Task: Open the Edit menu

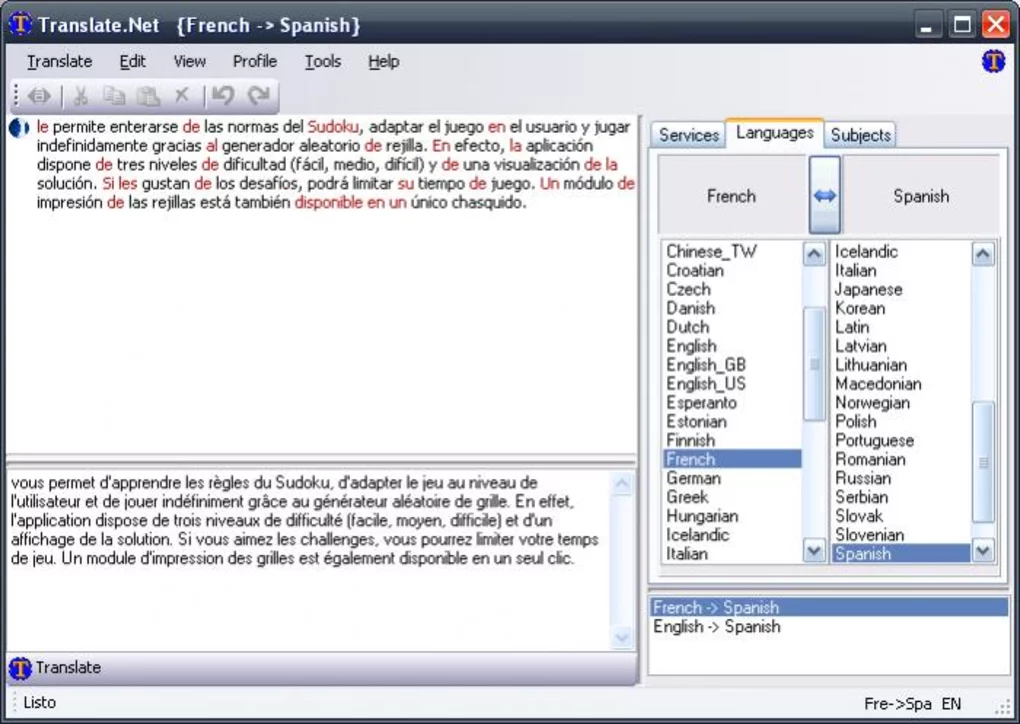Action: coord(132,61)
